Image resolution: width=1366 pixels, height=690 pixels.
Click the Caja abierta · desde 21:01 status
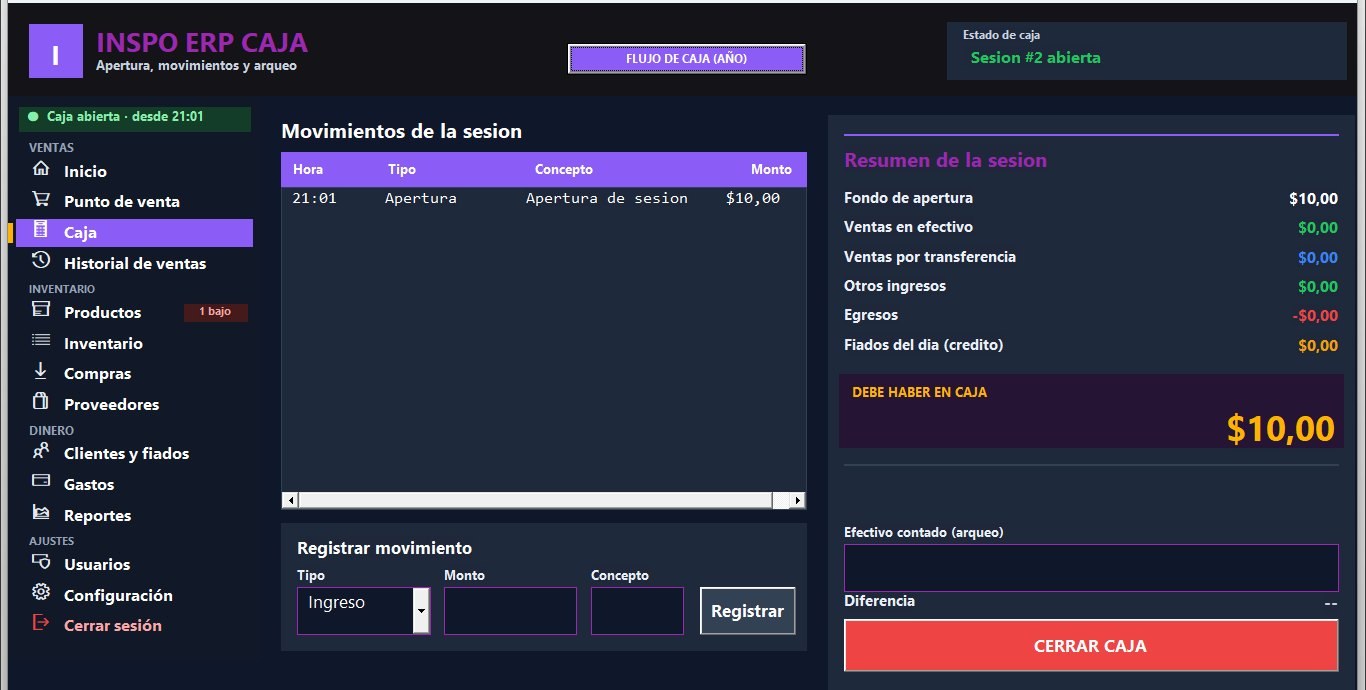(x=135, y=119)
